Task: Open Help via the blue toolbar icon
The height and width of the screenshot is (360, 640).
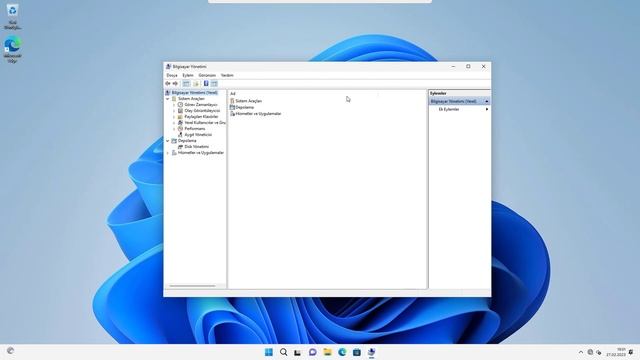Action: [206, 84]
